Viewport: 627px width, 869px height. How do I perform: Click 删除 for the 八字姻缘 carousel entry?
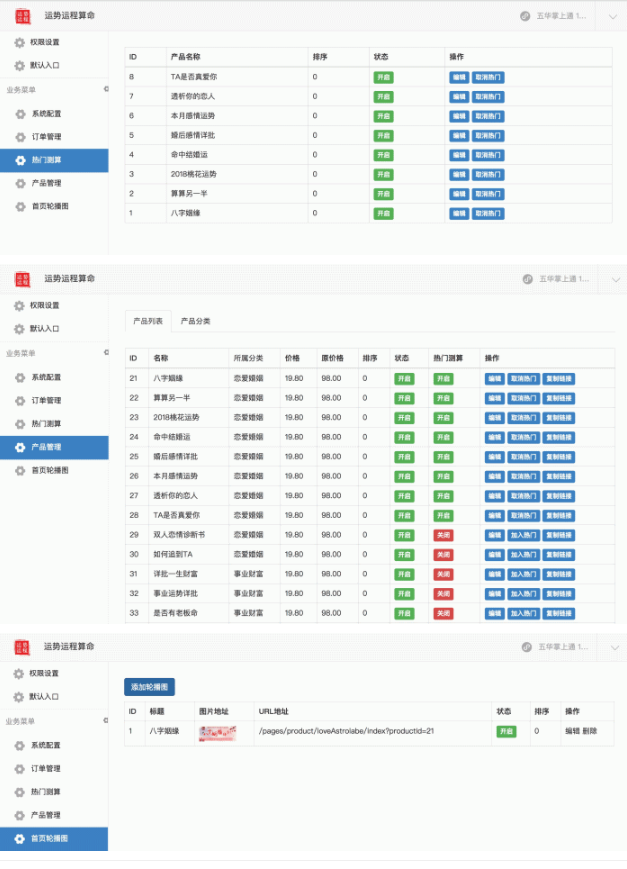590,732
